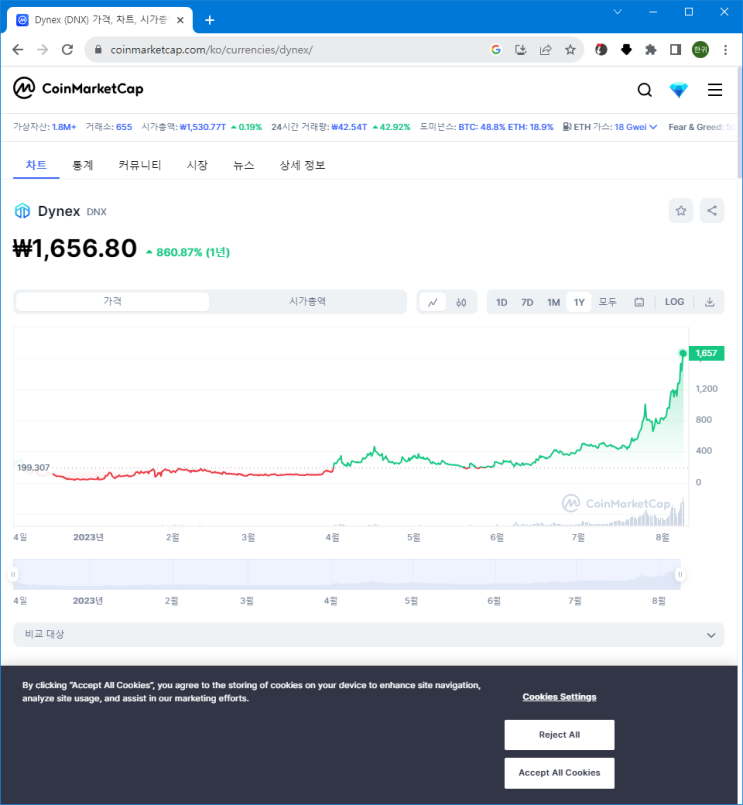Click the CoinMarketCap logo

tap(78, 88)
